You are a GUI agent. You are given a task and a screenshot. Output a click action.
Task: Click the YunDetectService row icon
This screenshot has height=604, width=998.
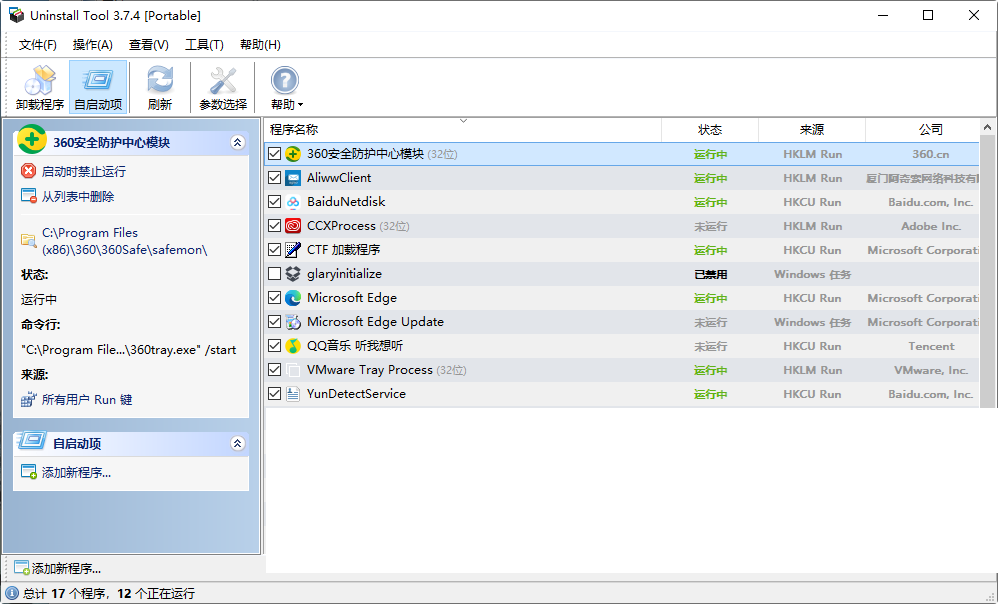tap(293, 394)
